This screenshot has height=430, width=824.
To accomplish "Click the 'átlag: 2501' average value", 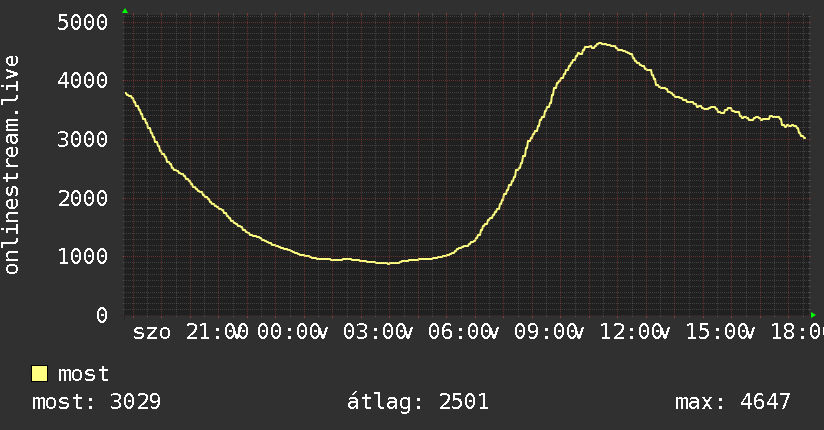I will pos(418,402).
